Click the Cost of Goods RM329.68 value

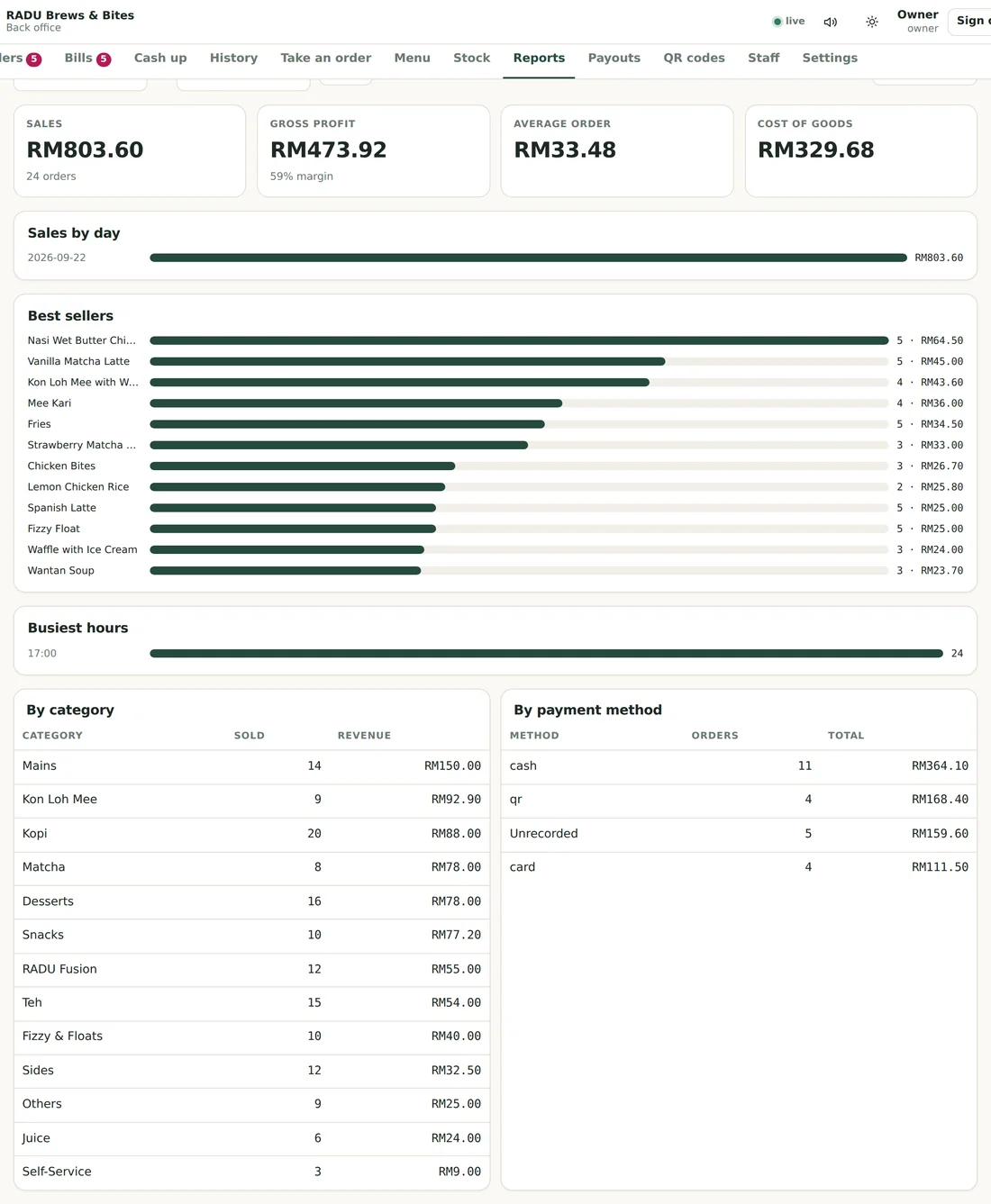coord(815,150)
